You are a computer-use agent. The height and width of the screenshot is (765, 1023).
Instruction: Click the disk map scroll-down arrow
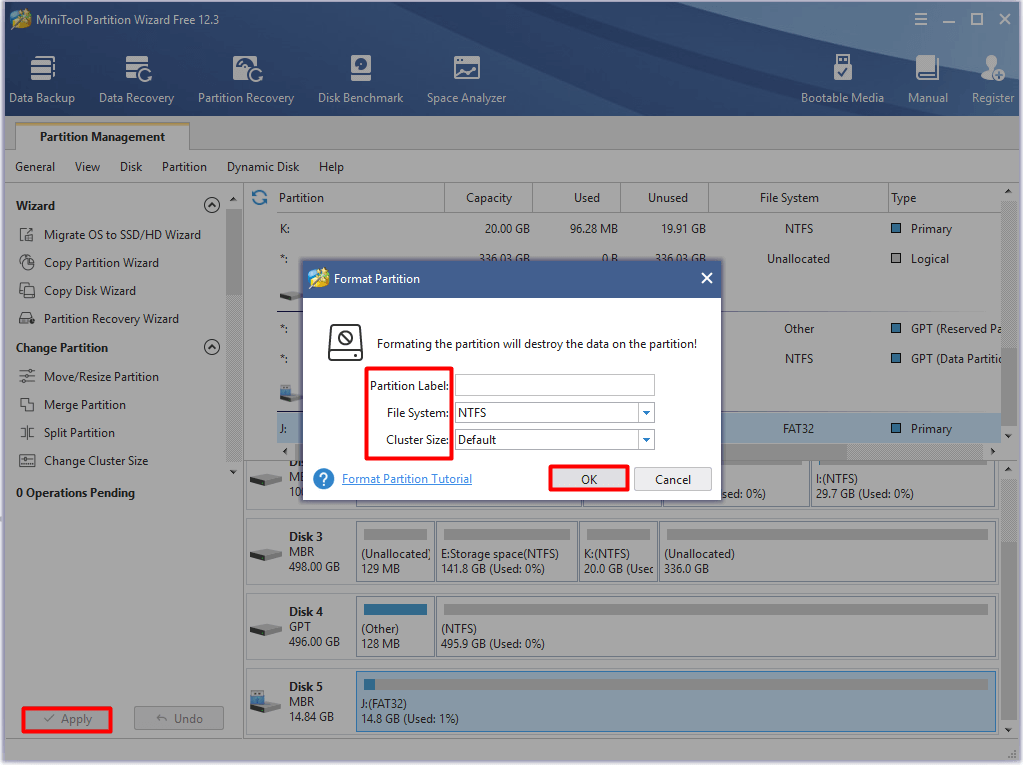[1008, 730]
